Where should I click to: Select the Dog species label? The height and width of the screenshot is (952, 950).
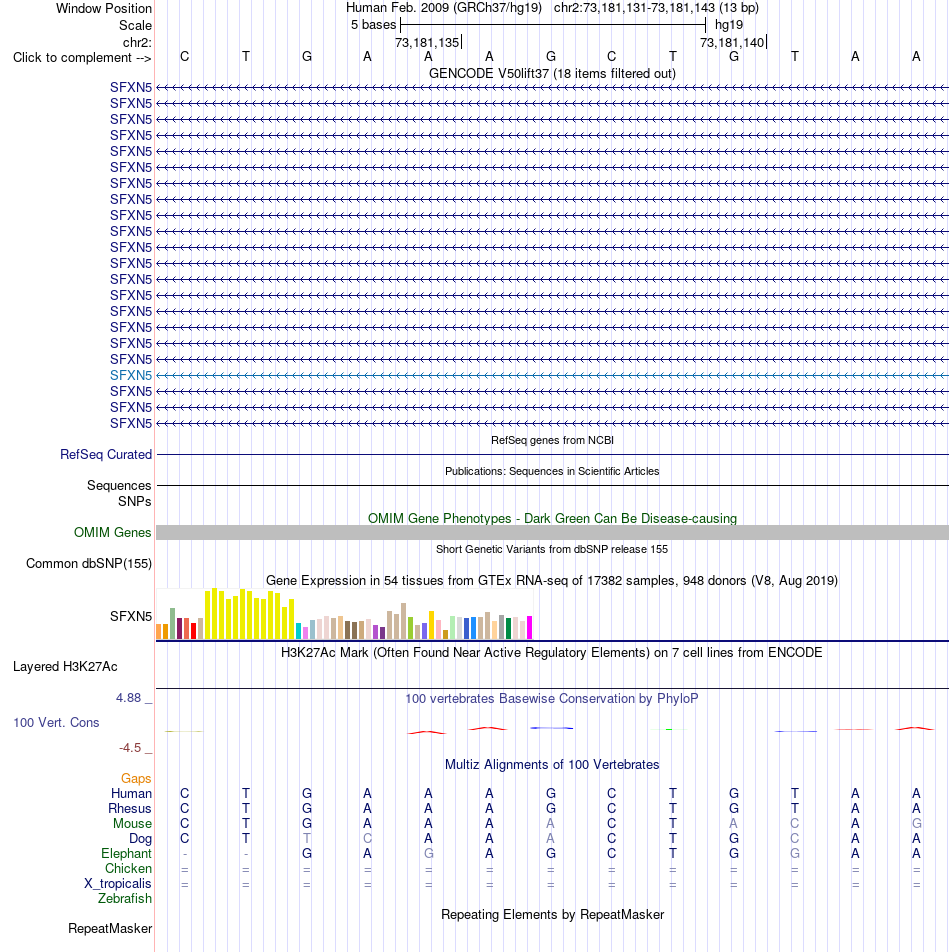140,838
